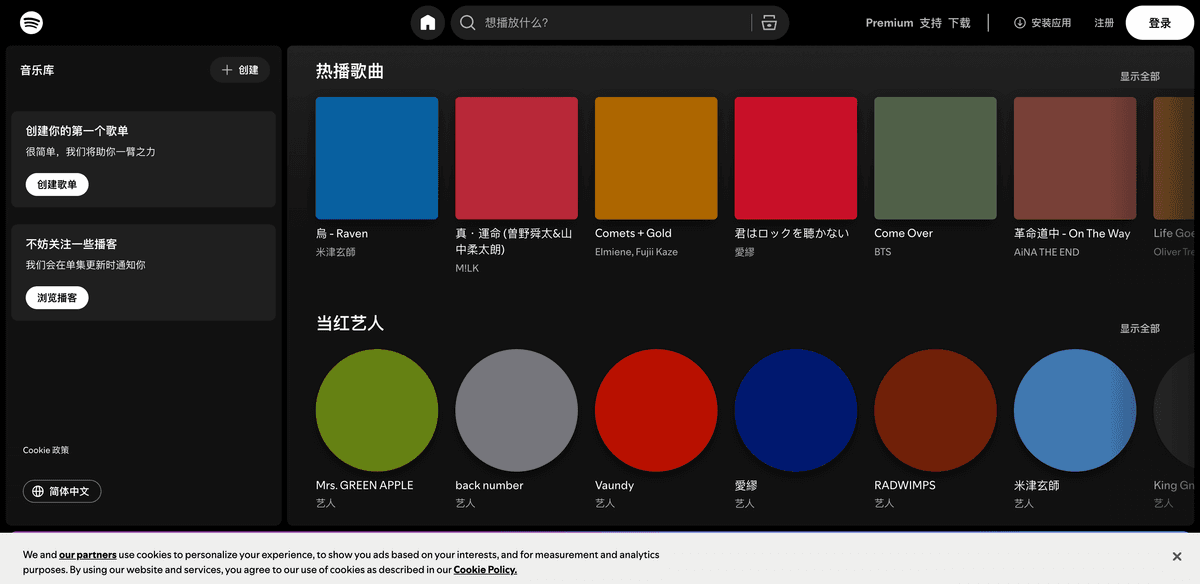The width and height of the screenshot is (1200, 584).
Task: Open the 革命道中 - On The Way cover
Action: tap(1075, 158)
